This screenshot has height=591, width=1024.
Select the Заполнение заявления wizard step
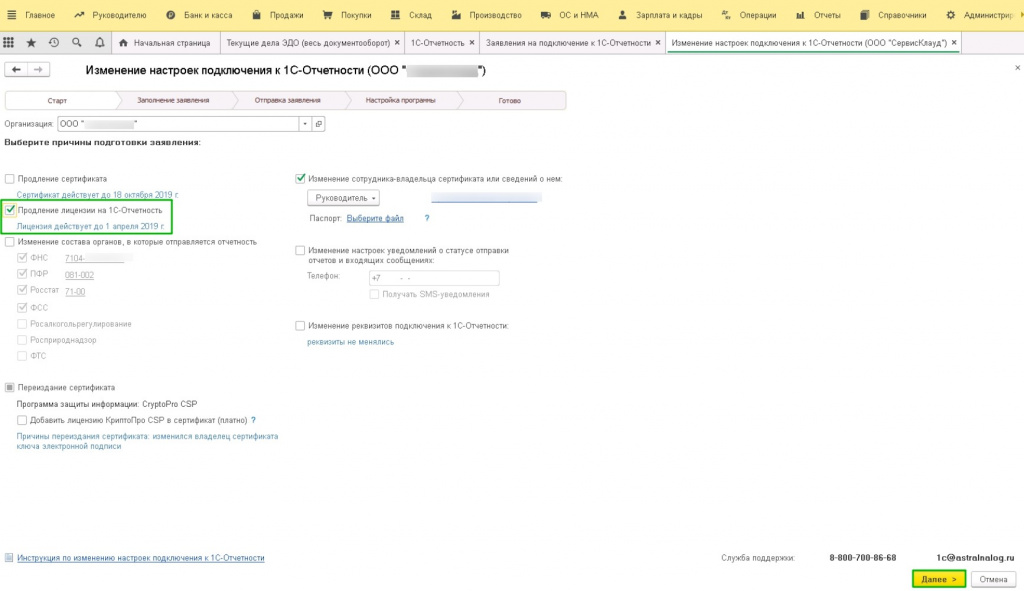[x=173, y=101]
